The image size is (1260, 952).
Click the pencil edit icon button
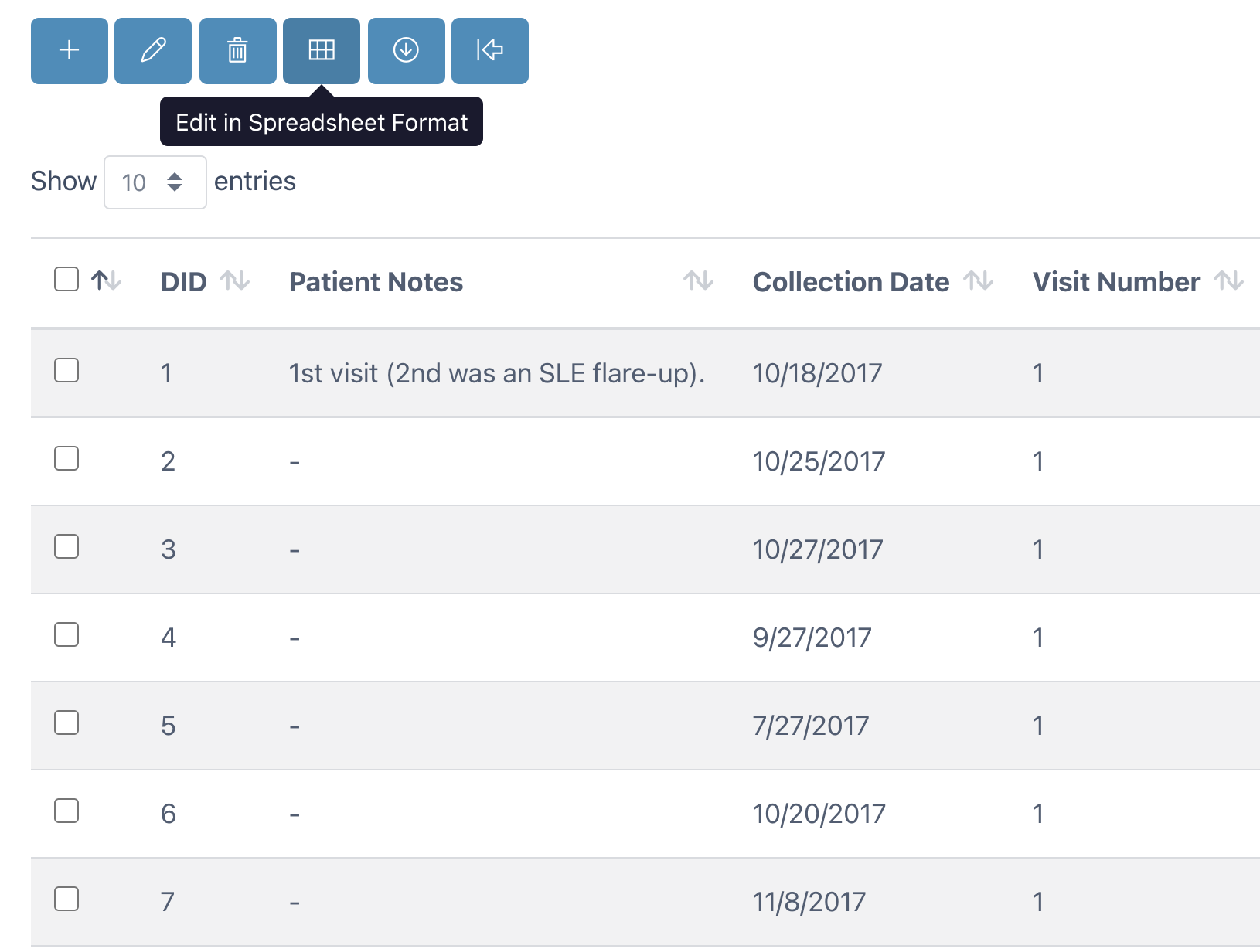153,51
